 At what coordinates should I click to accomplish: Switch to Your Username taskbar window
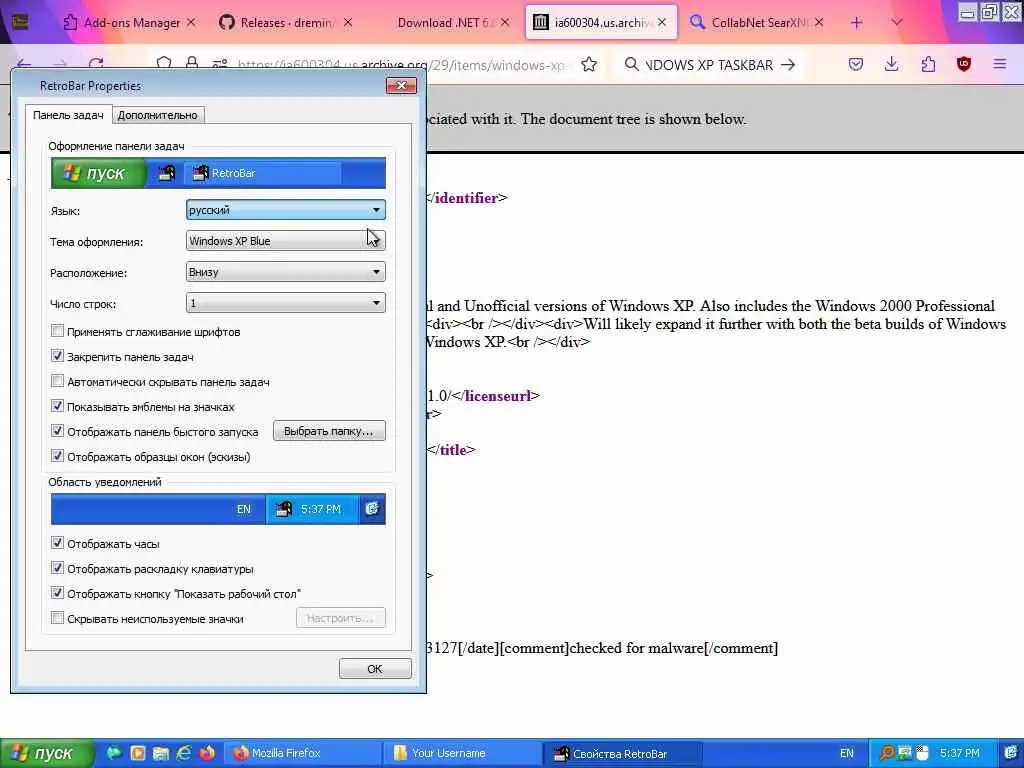click(462, 754)
